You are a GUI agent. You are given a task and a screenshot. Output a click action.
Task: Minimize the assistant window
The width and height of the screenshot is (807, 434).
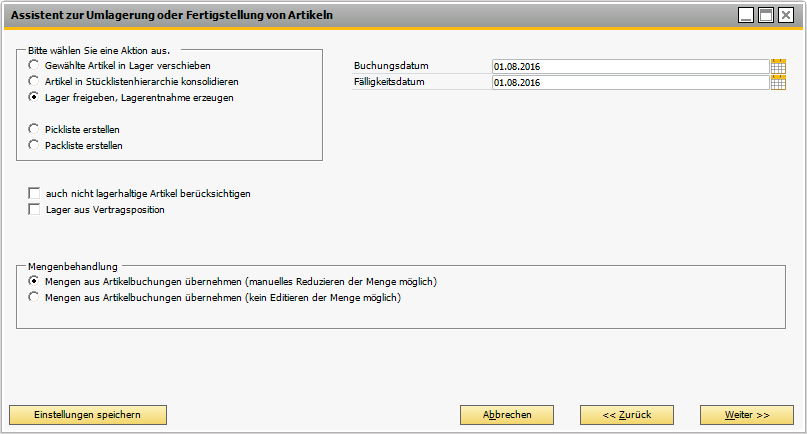point(746,15)
